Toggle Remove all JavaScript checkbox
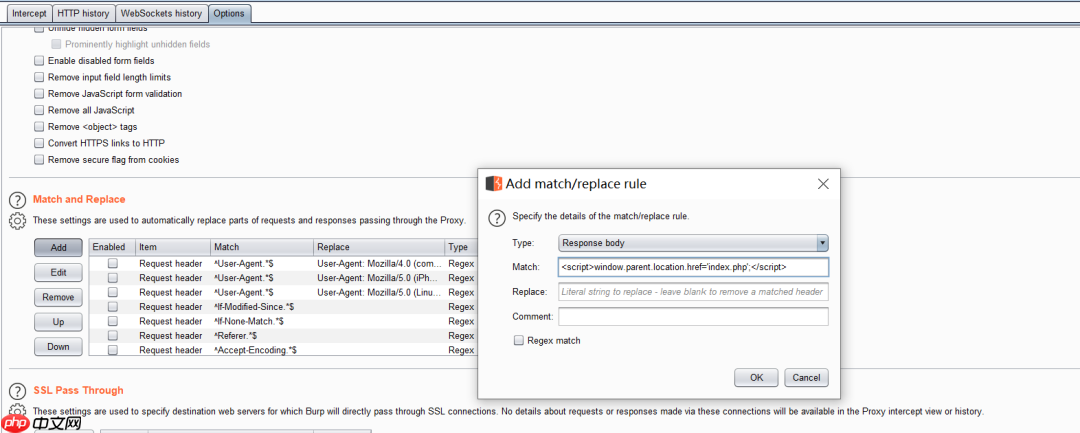The height and width of the screenshot is (433, 1080). point(39,110)
